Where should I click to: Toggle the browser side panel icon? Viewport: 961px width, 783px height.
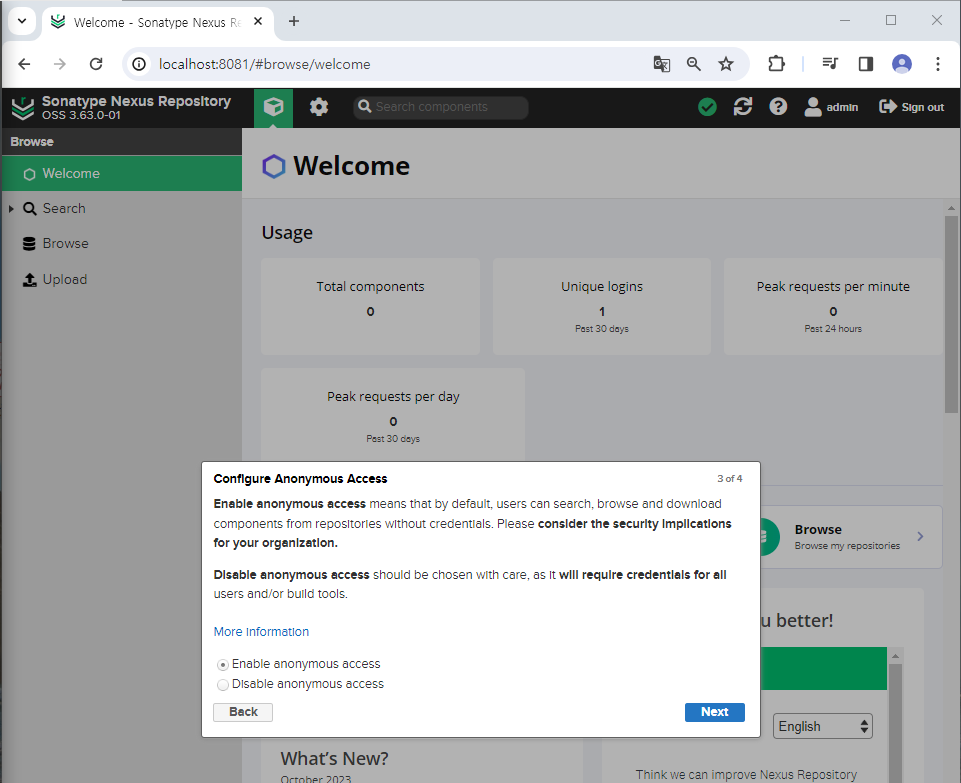[865, 64]
